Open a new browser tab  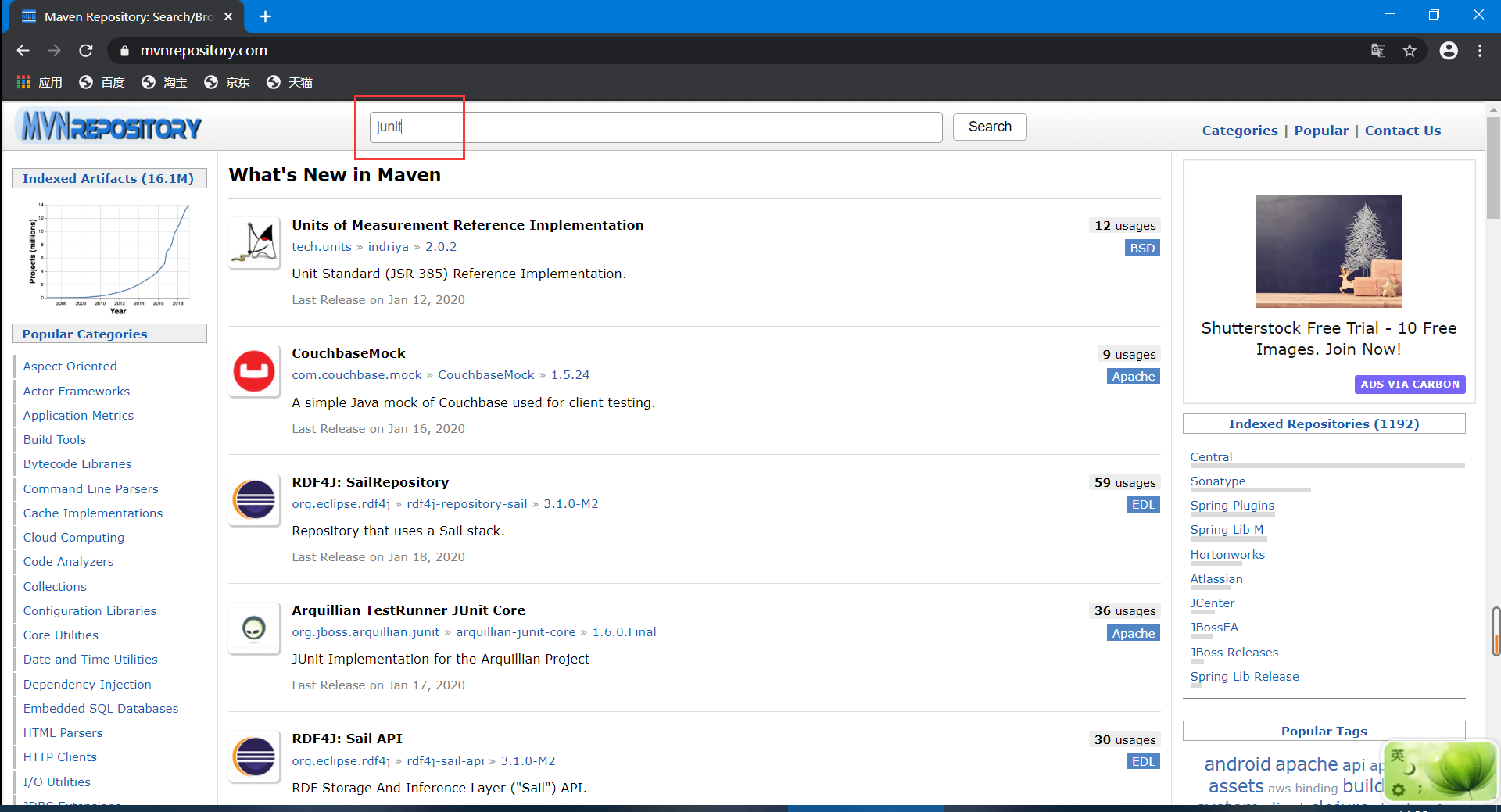point(265,16)
